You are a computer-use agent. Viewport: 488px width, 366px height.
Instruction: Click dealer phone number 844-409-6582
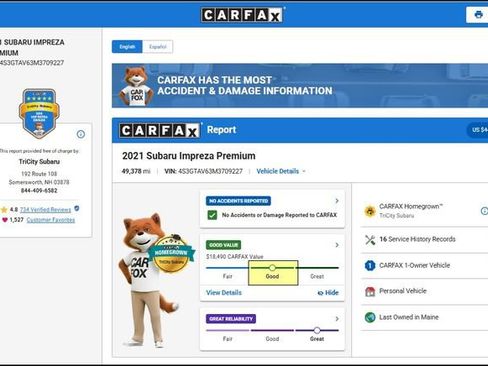coord(39,191)
